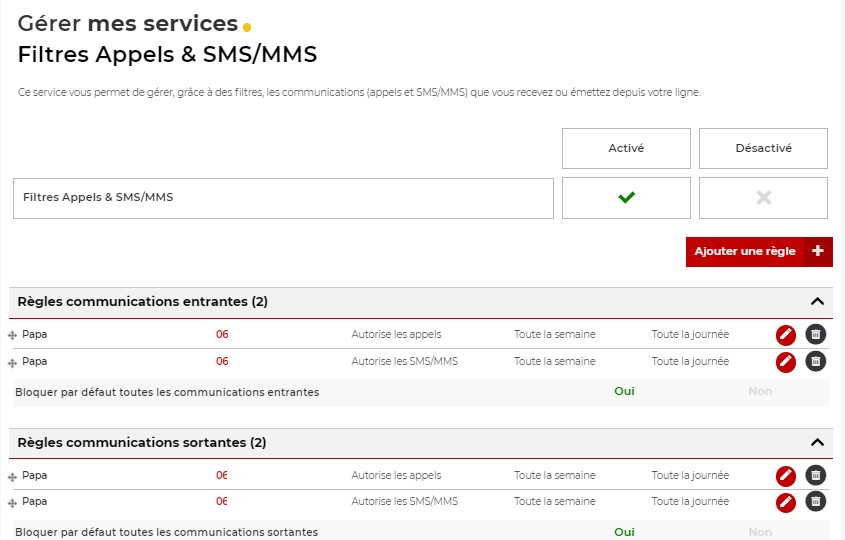Viewport: 845px width, 540px height.
Task: Collapse the Règles communications sortantes section
Action: [817, 443]
